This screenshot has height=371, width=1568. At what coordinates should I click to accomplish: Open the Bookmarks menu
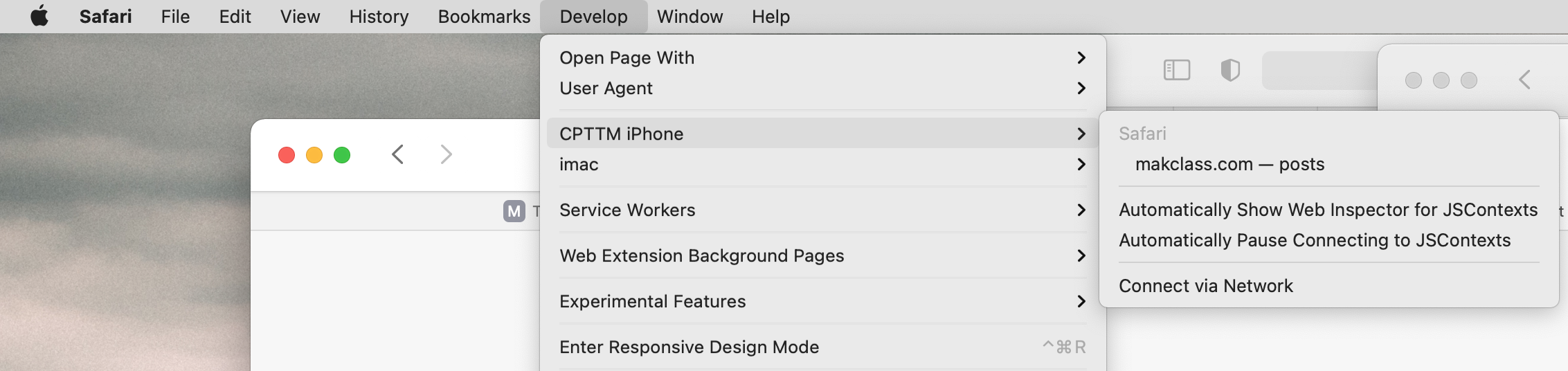(484, 17)
